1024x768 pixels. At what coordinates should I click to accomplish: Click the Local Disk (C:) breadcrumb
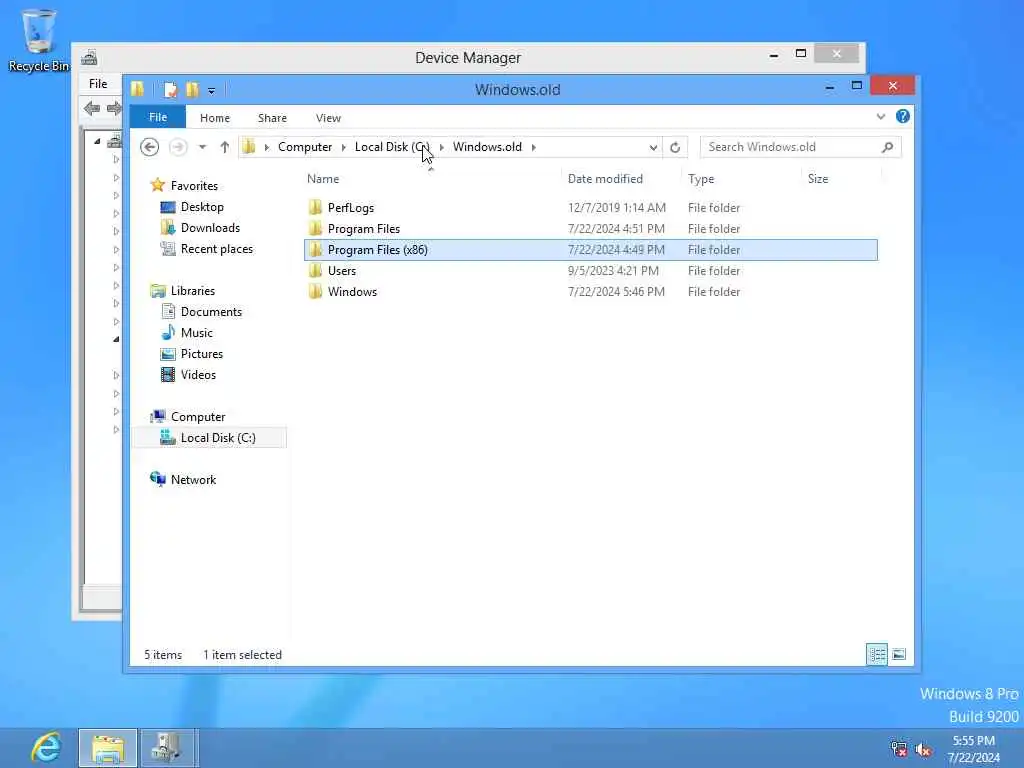click(392, 147)
